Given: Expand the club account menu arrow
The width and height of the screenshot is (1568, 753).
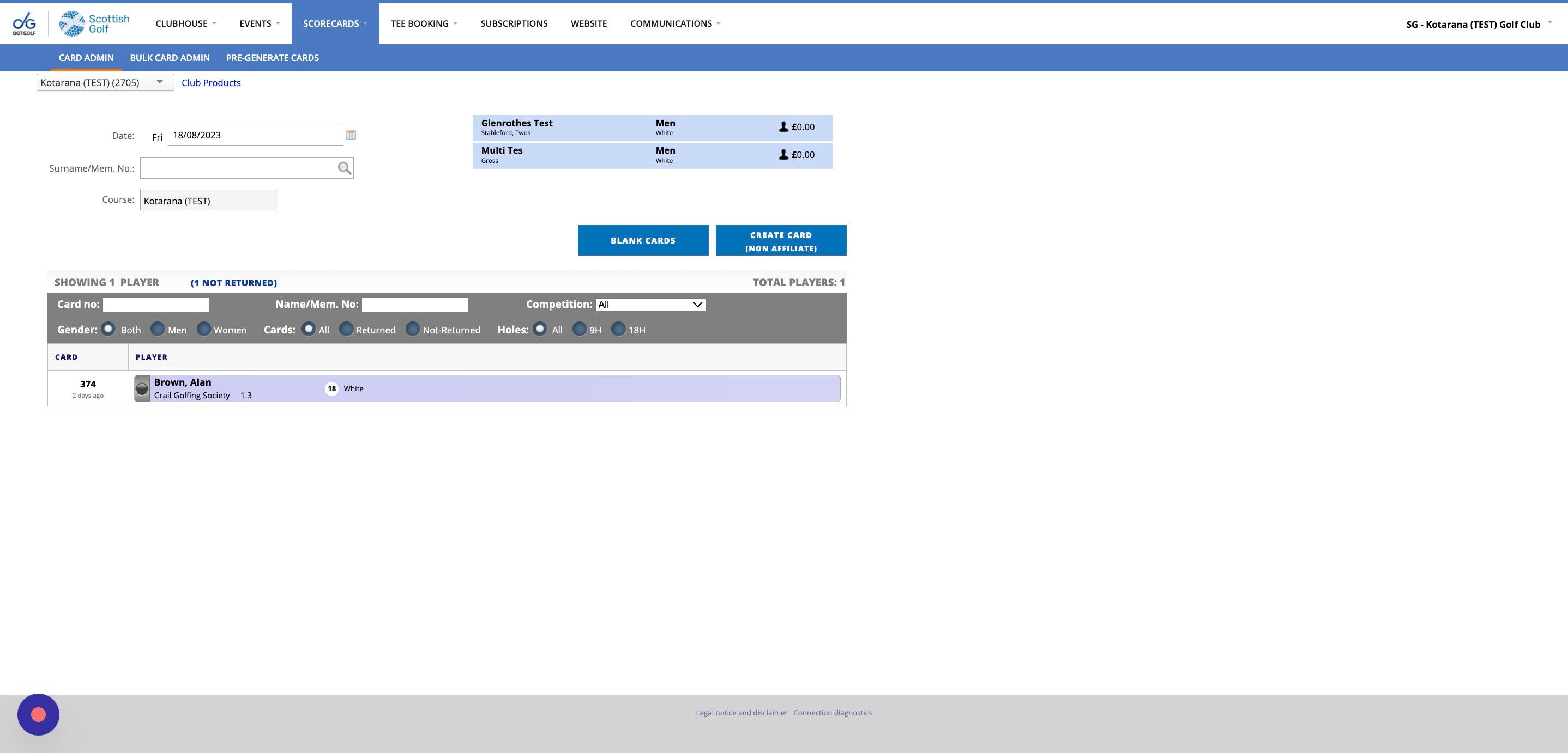Looking at the screenshot, I should tap(1550, 22).
